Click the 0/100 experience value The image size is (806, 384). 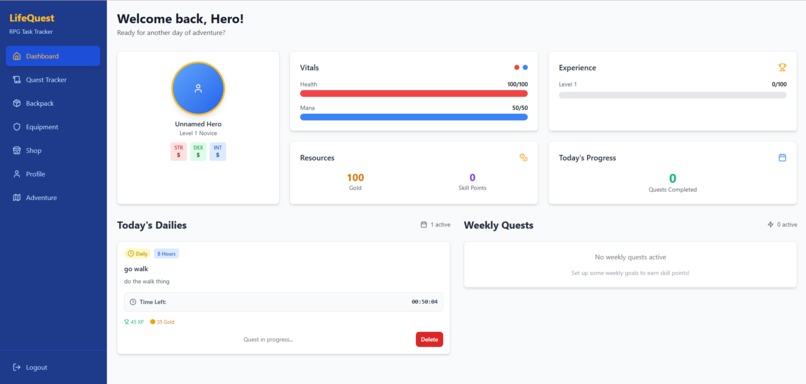779,84
